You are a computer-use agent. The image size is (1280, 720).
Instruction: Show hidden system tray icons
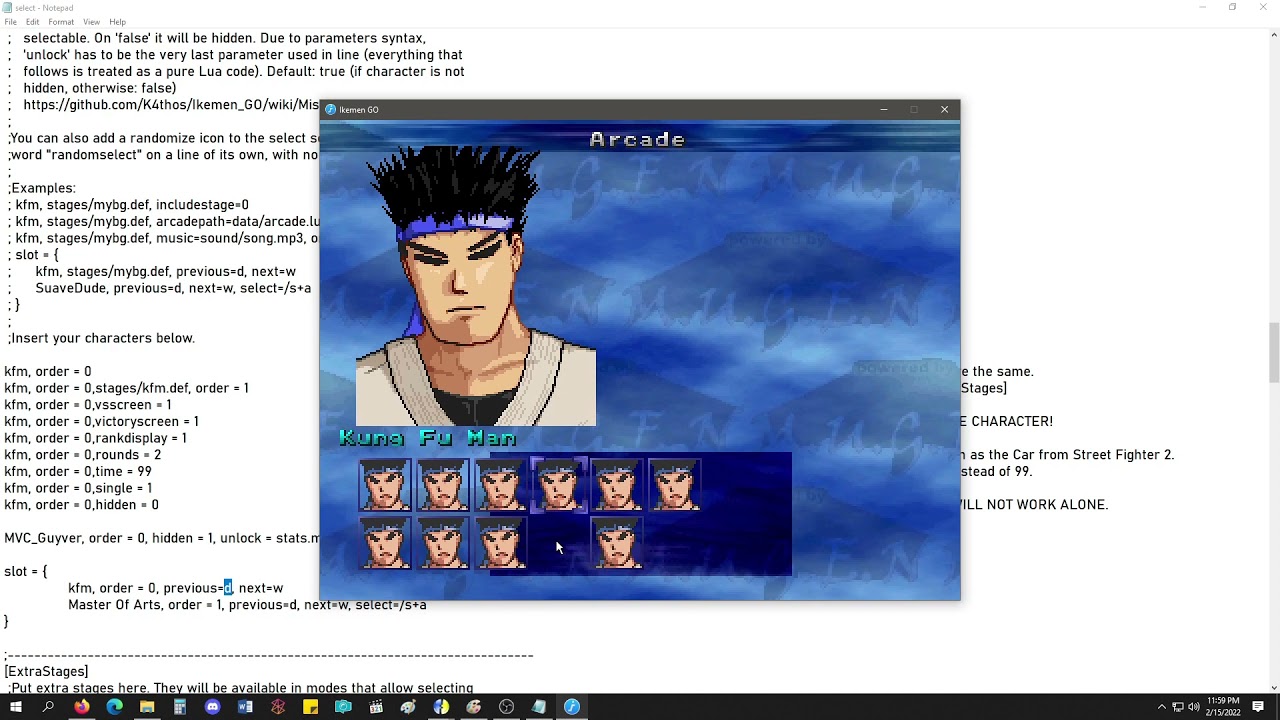[1161, 707]
